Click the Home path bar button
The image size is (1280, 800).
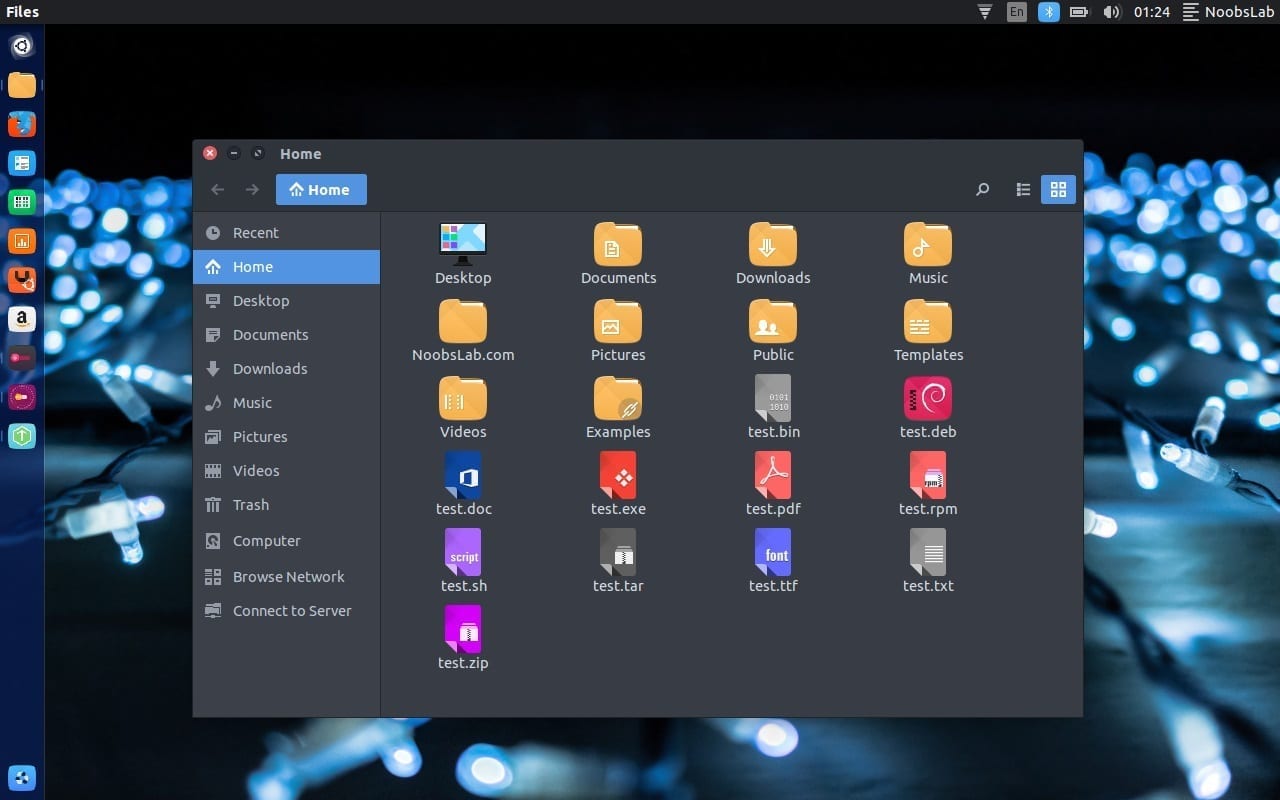[x=321, y=189]
